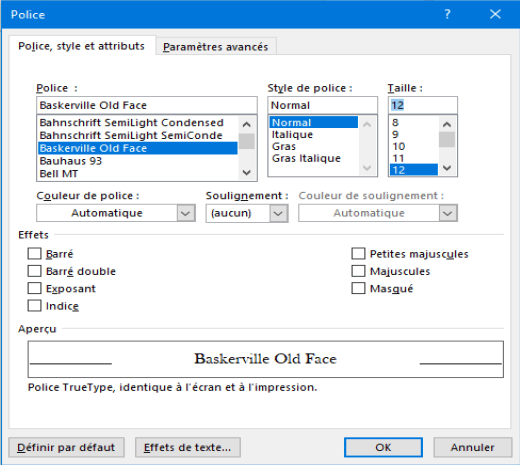Choose Bell MT font
This screenshot has width=520, height=465.
(138, 174)
